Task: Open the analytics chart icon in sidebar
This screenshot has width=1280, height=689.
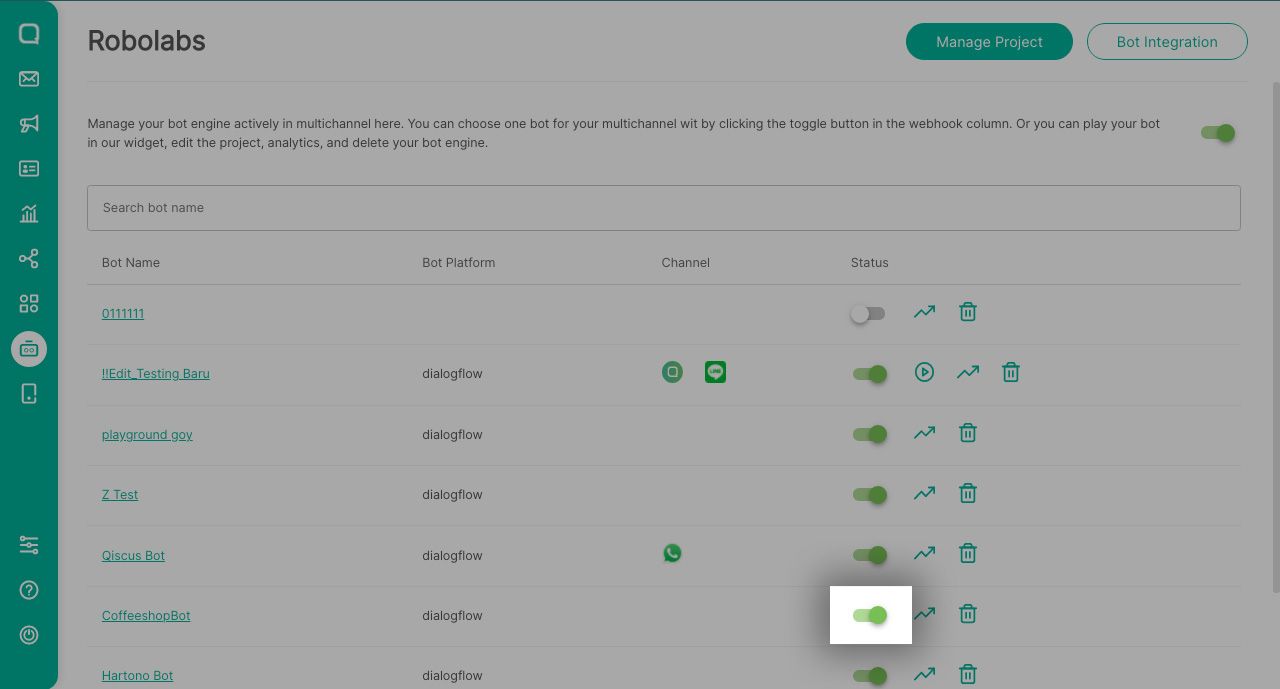Action: pyautogui.click(x=29, y=213)
